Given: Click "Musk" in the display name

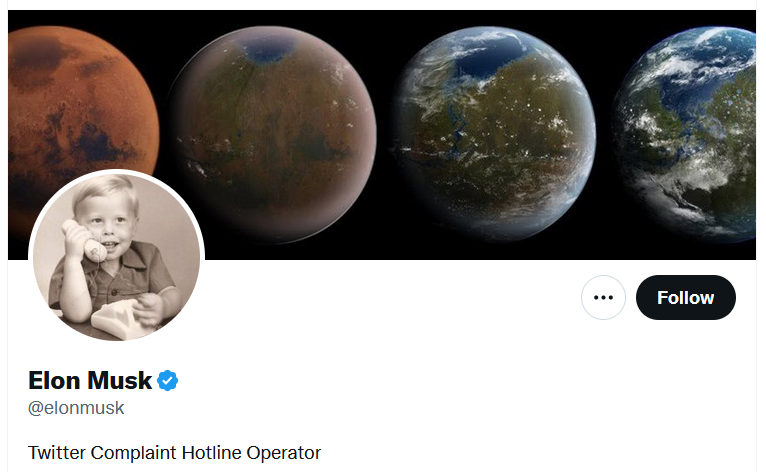Looking at the screenshot, I should click(120, 381).
